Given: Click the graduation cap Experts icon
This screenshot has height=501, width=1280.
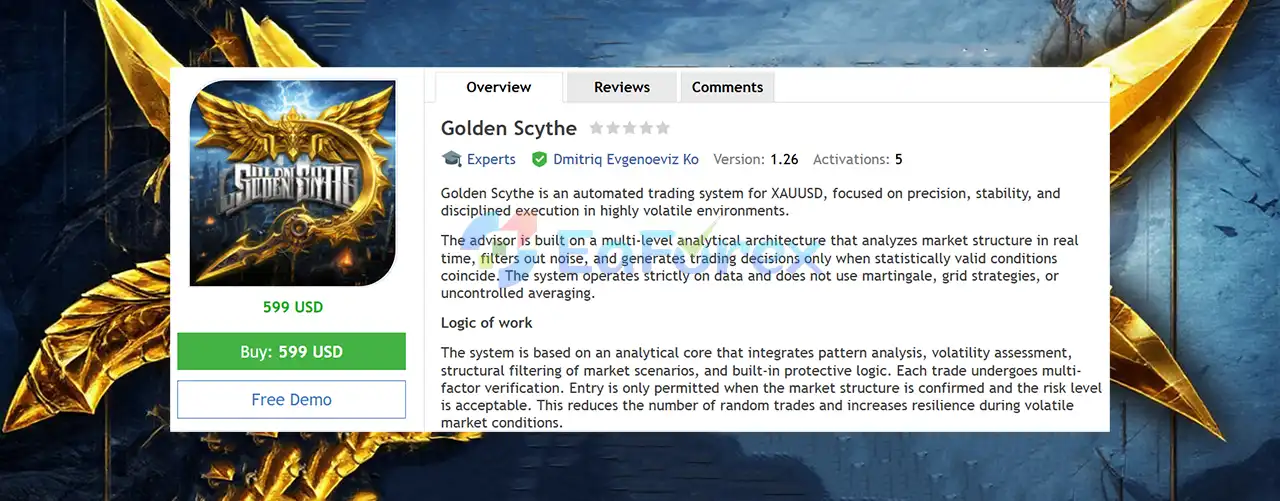Looking at the screenshot, I should click(452, 159).
